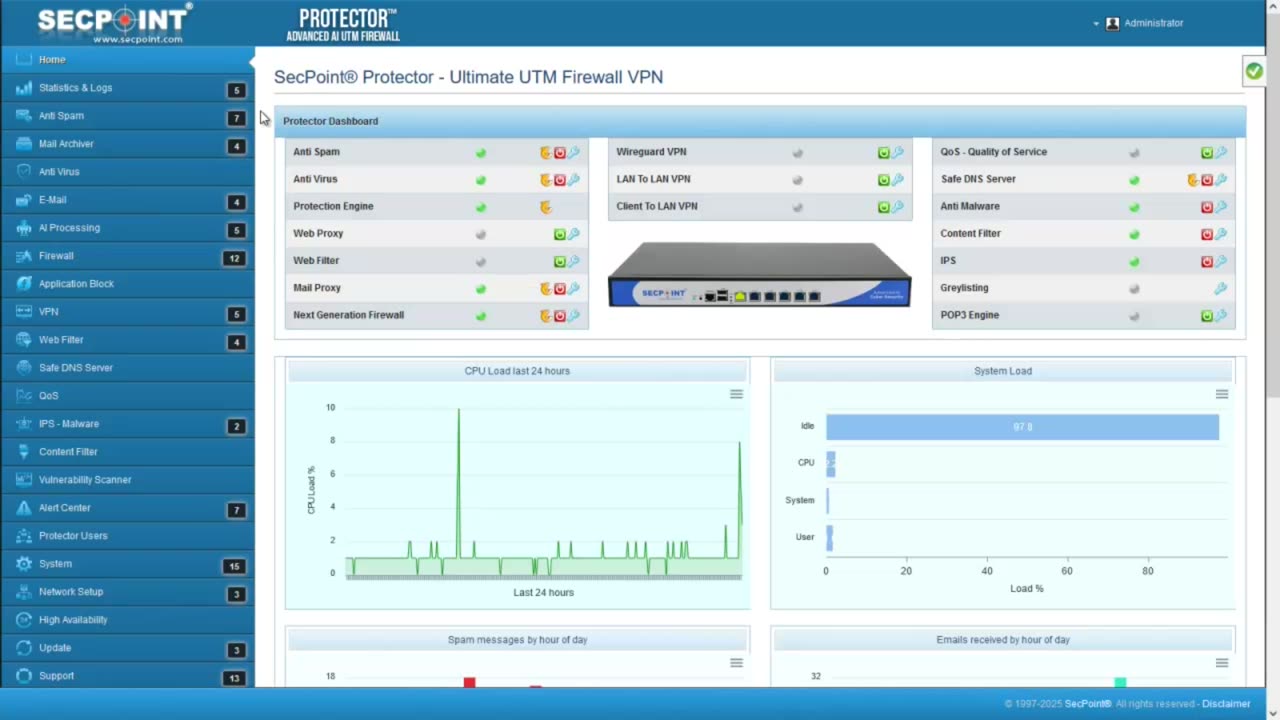1280x720 pixels.
Task: Click the red spam messages bar
Action: (x=469, y=682)
